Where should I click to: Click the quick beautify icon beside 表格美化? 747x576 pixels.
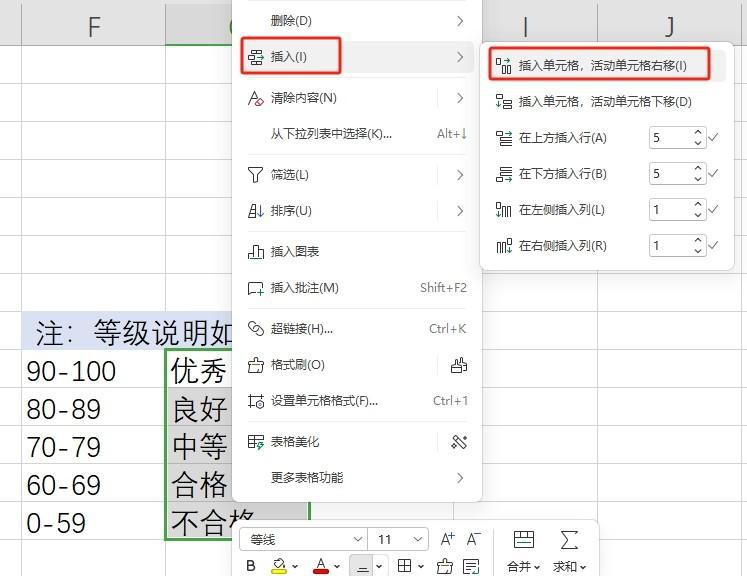click(459, 442)
